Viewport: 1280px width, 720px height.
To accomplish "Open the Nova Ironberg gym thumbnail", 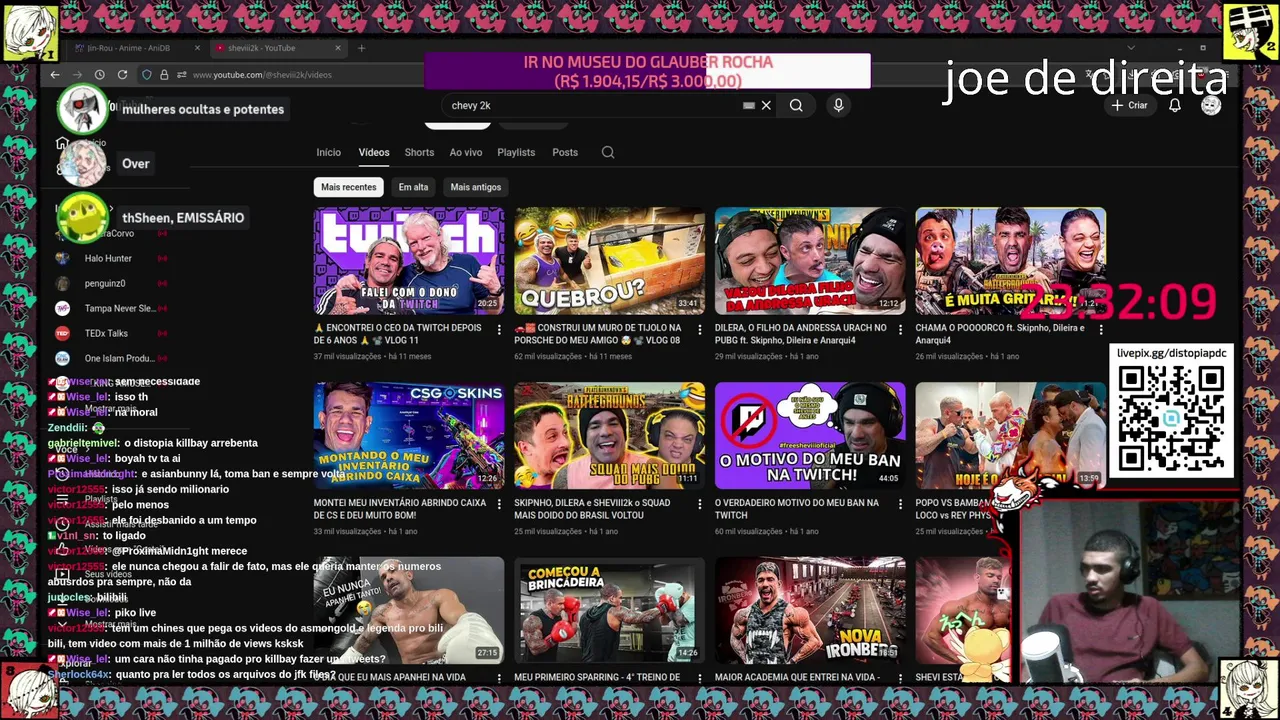I will 810,610.
